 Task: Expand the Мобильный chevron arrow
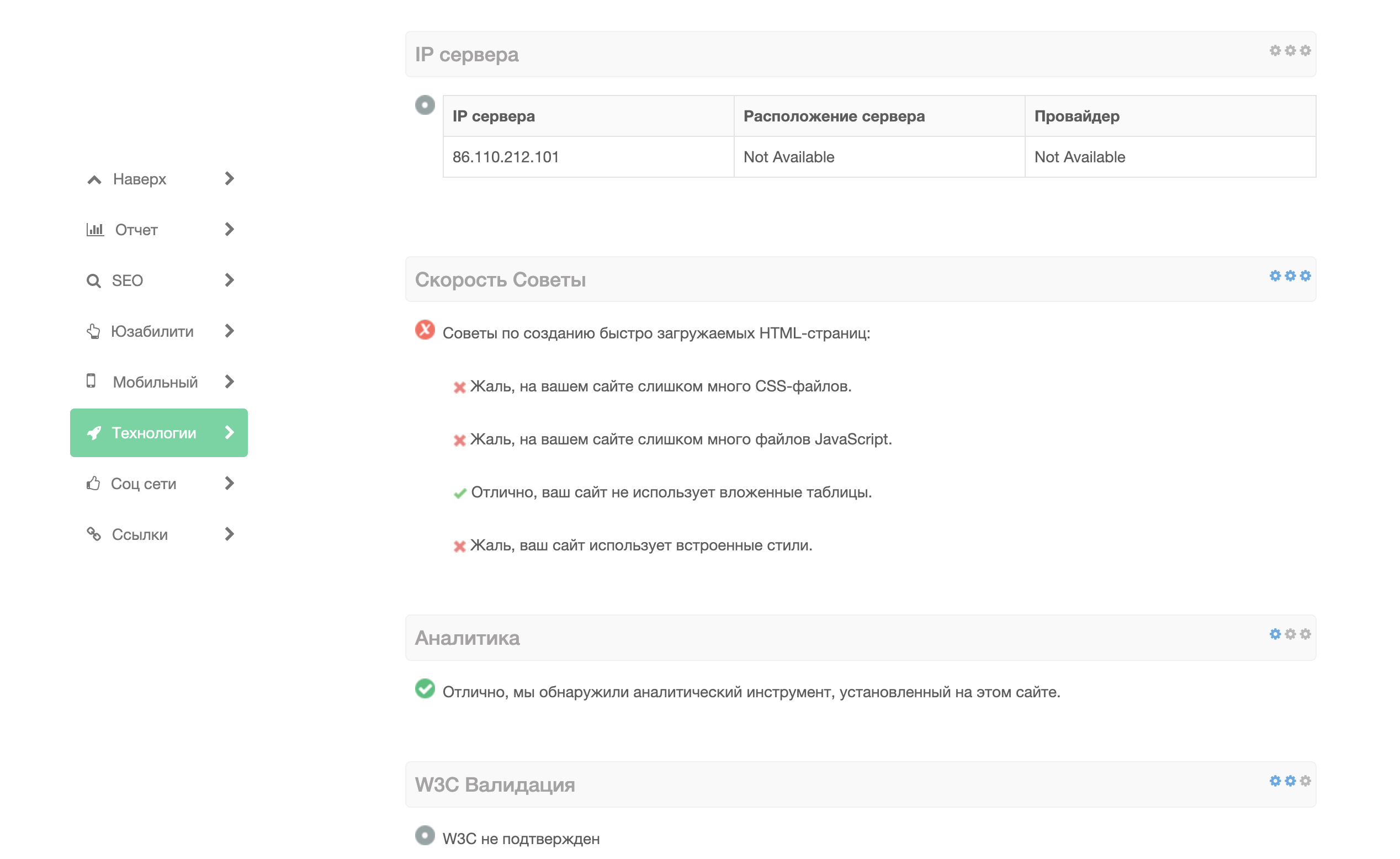pos(229,382)
